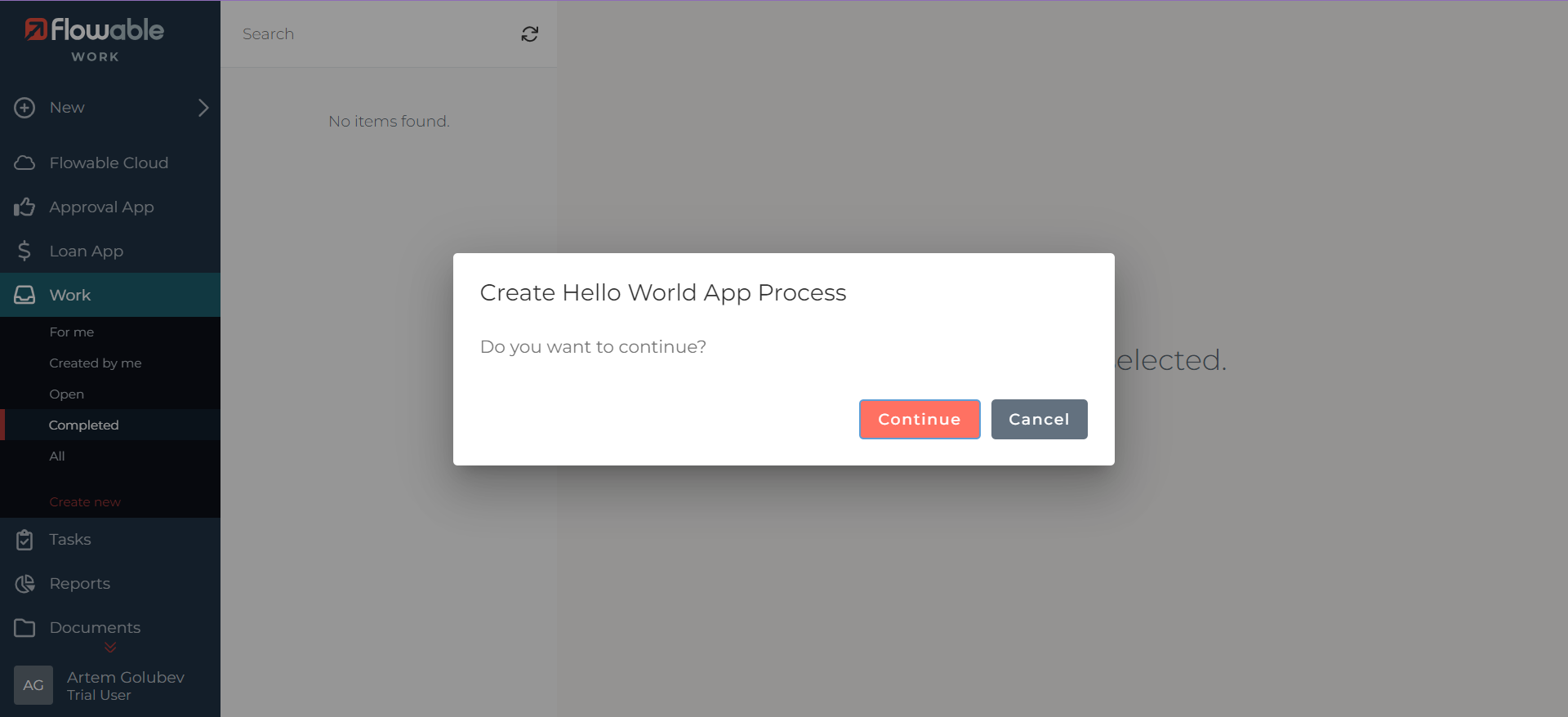This screenshot has width=1568, height=717.
Task: Click the Flowable Work logo
Action: click(95, 39)
